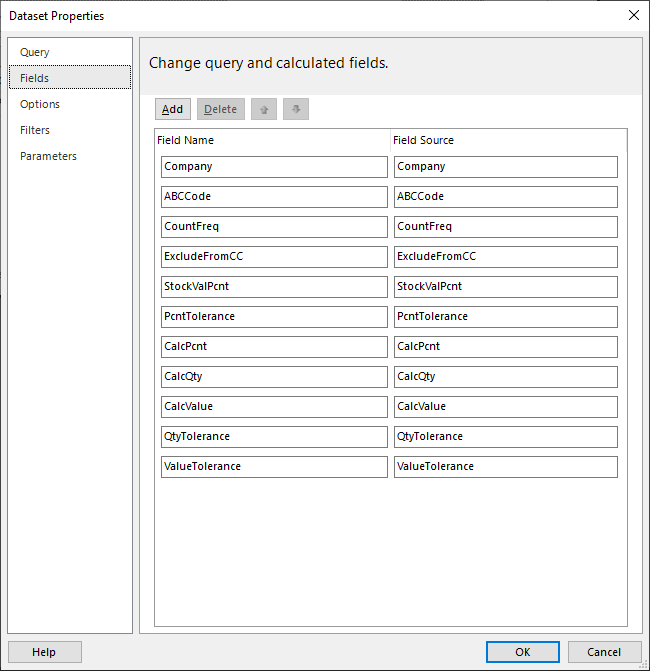Click the ValueTolerance field source box

coord(505,466)
